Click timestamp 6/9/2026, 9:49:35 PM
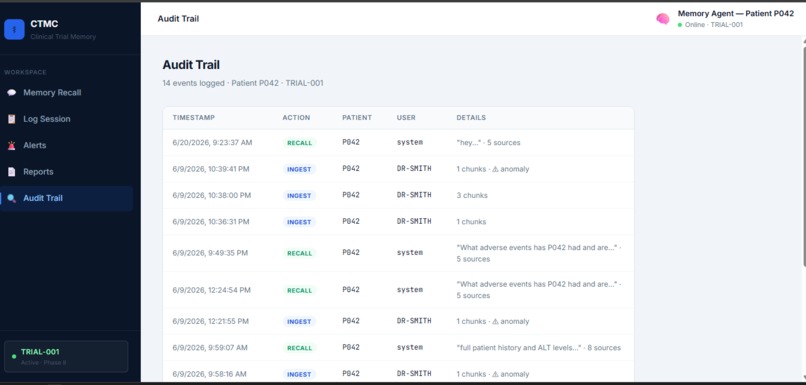Image resolution: width=806 pixels, height=385 pixels. click(x=210, y=253)
